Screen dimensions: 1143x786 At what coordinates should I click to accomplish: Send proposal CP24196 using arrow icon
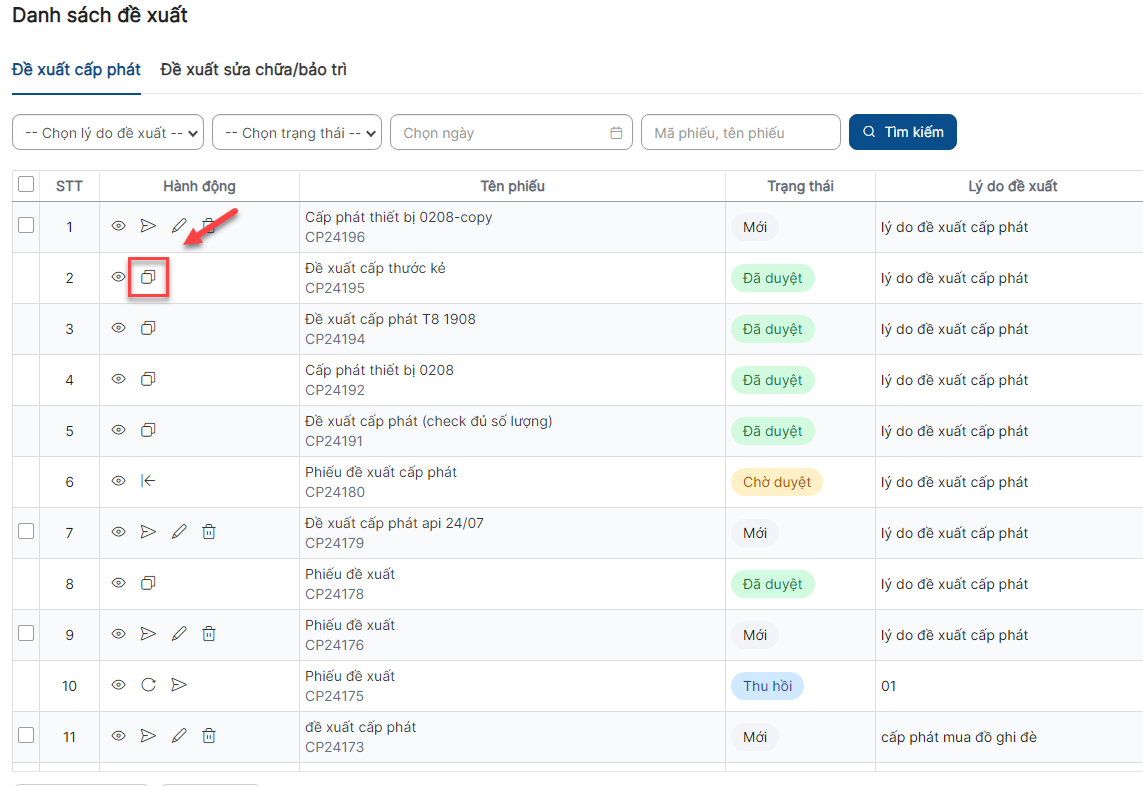tap(148, 225)
